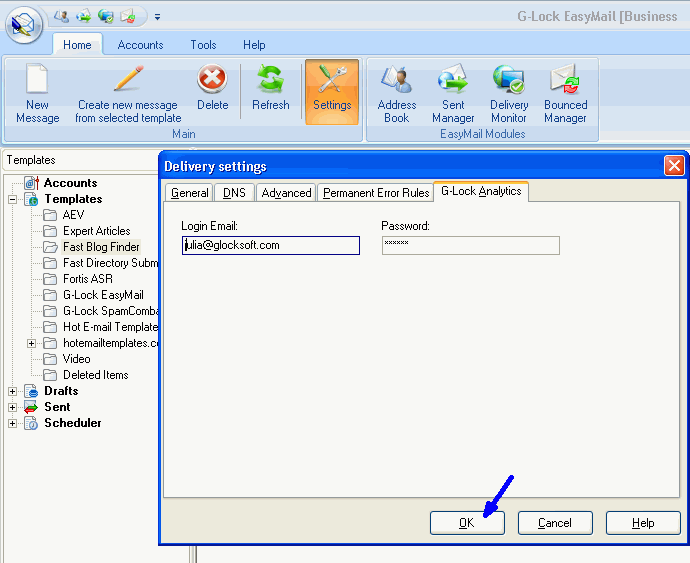
Task: Open the Bounced Manager module
Action: 565,93
